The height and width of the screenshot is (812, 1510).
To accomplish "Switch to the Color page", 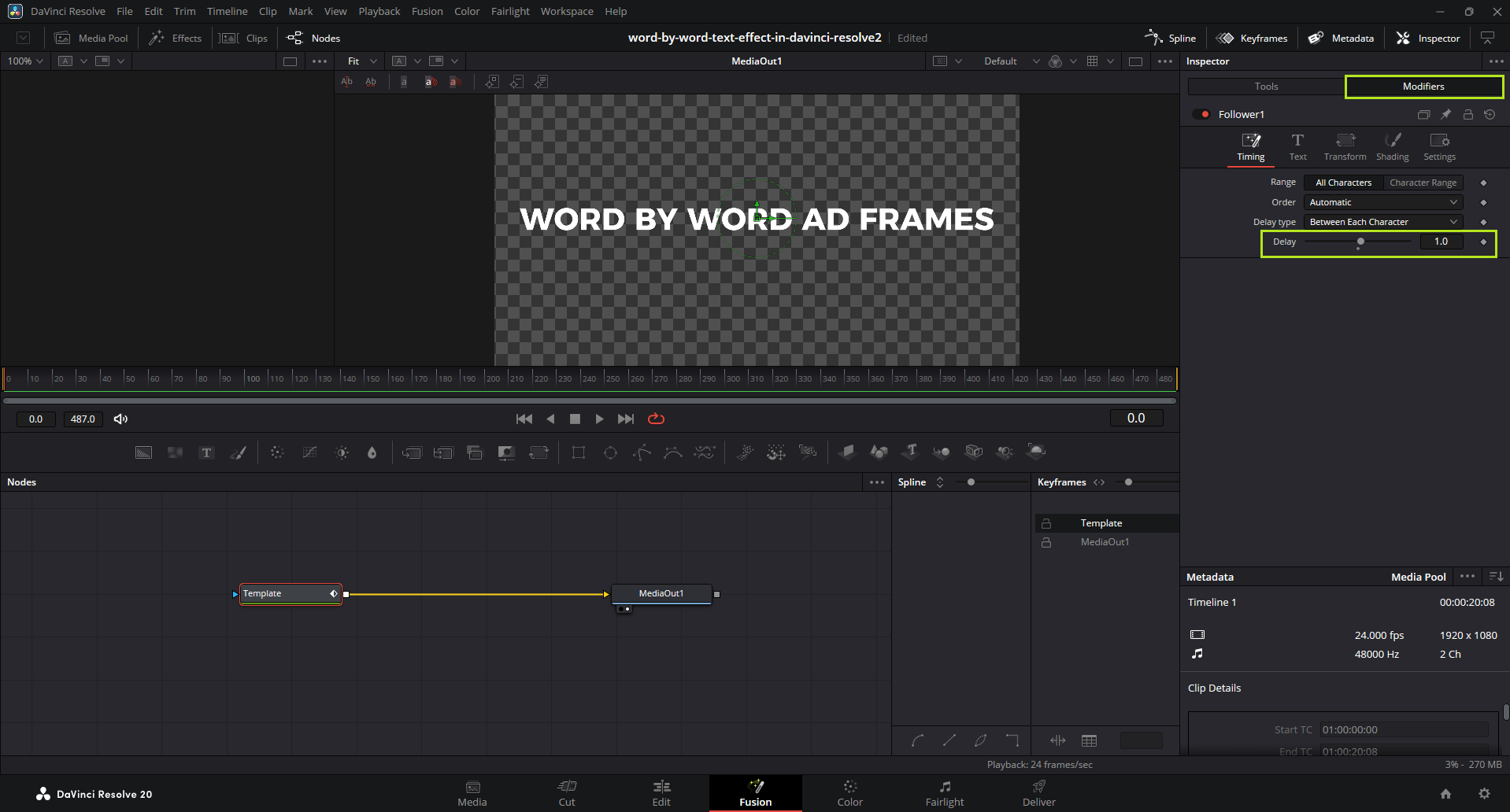I will 849,793.
